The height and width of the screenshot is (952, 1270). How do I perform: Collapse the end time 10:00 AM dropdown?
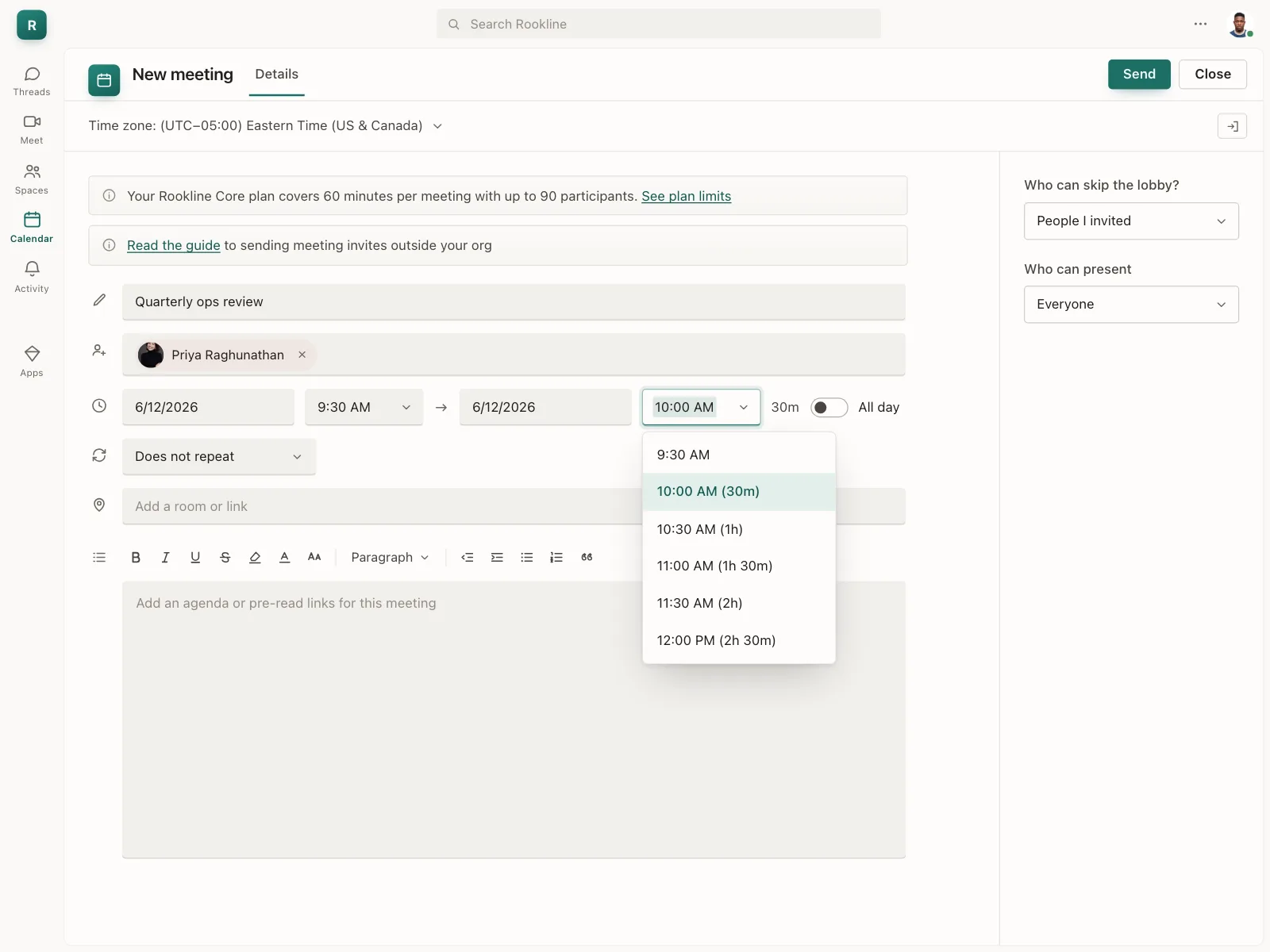click(x=702, y=407)
